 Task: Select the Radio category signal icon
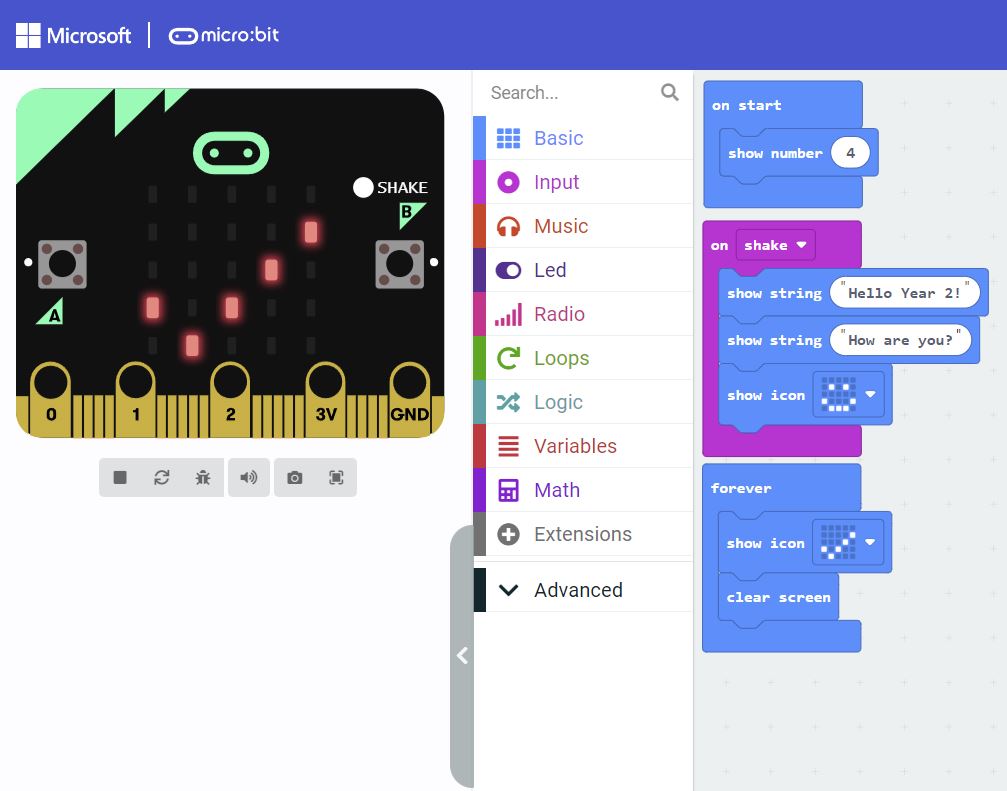click(x=511, y=314)
